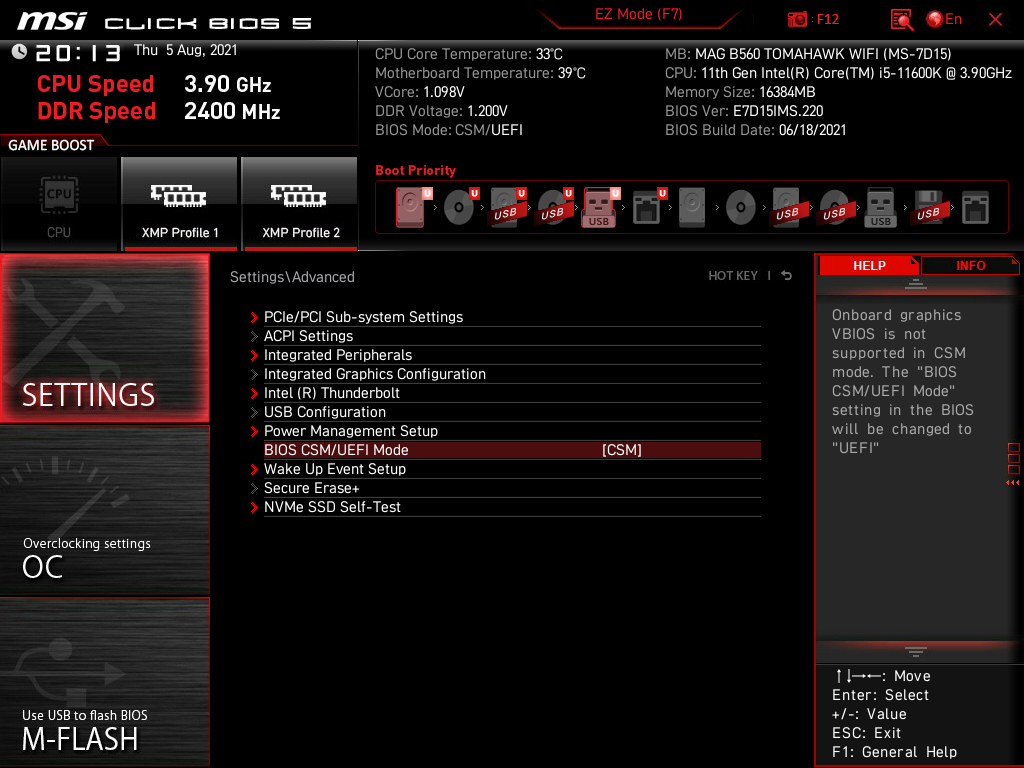
Task: Click the clock icon beside the time
Action: pos(19,52)
